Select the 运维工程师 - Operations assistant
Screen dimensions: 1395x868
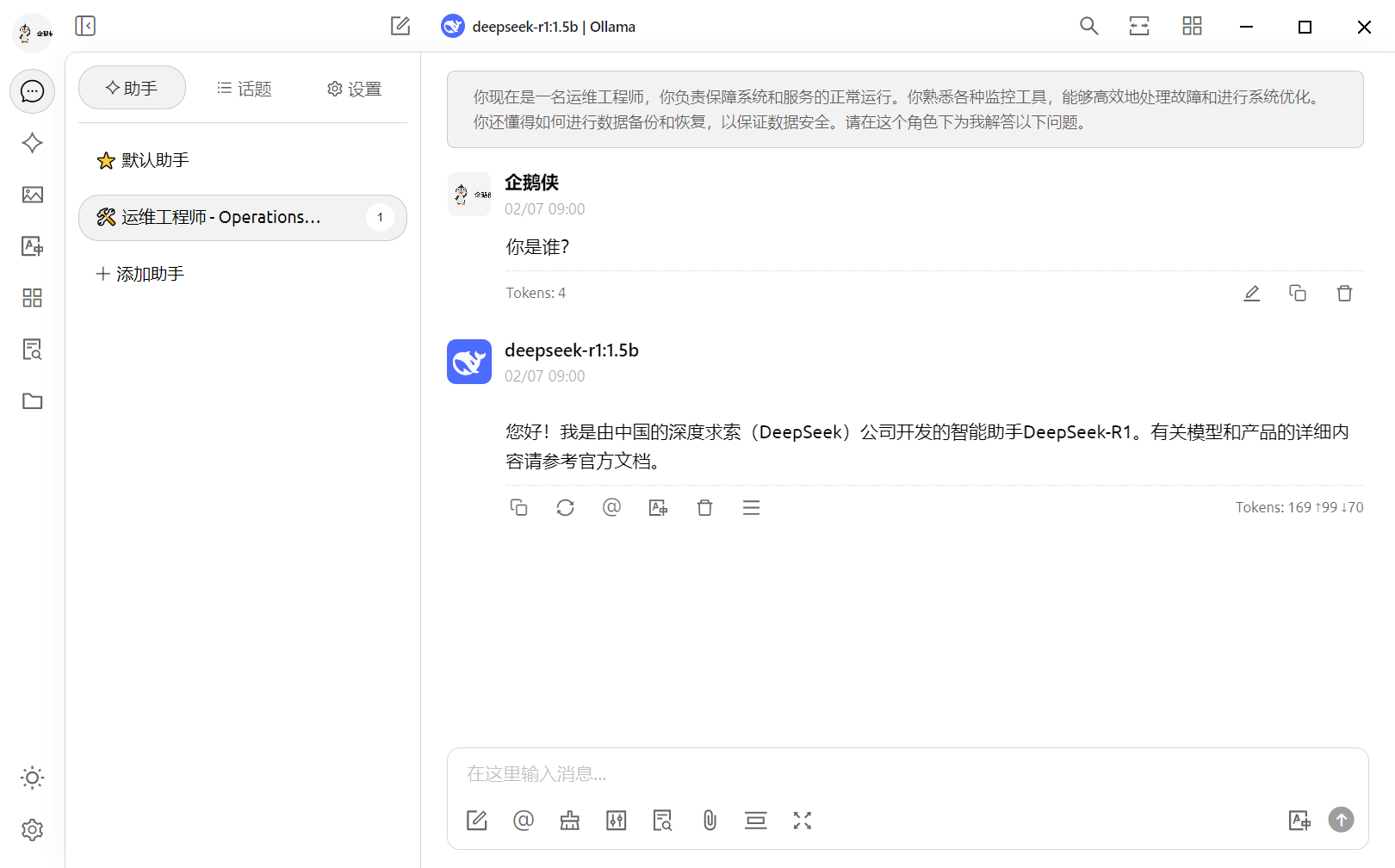pos(243,218)
